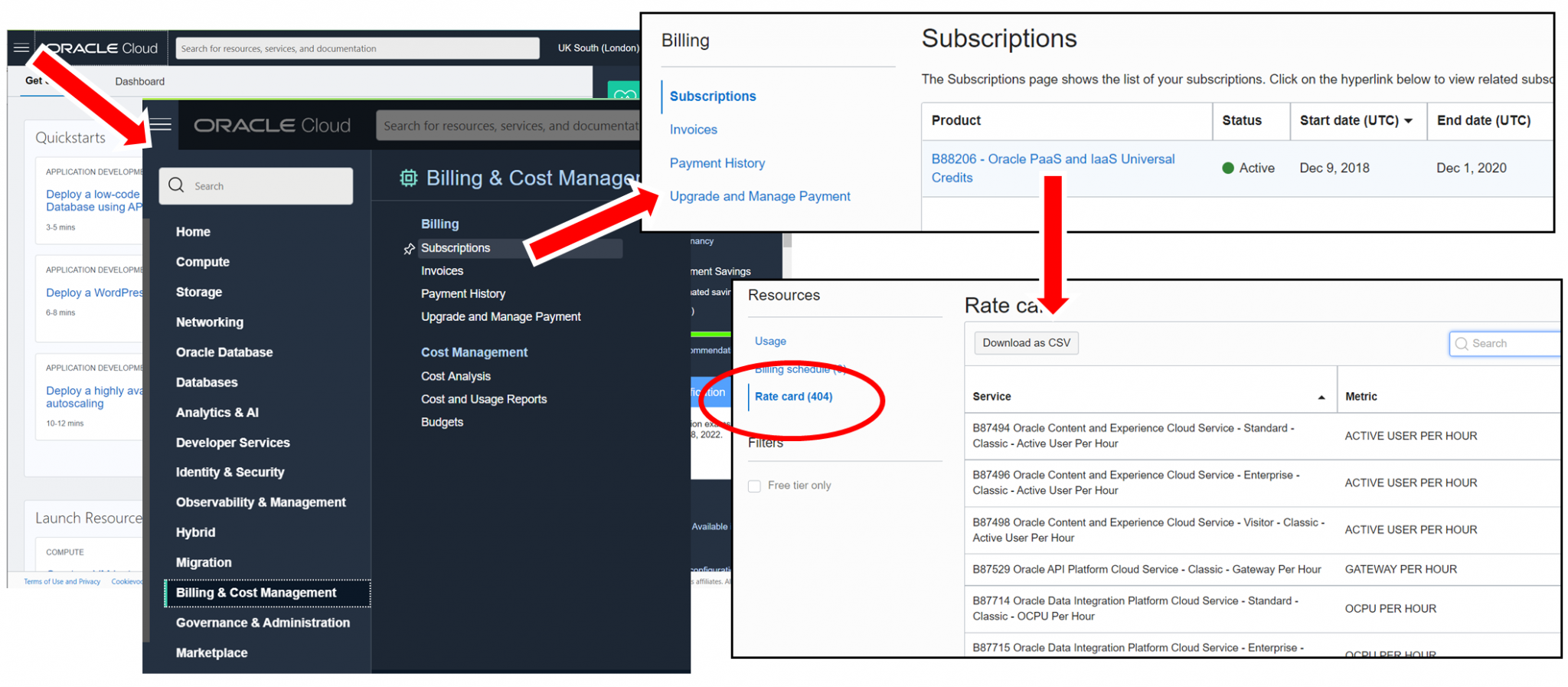This screenshot has width=1568, height=687.
Task: Open Cost Analysis link
Action: pyautogui.click(x=456, y=376)
